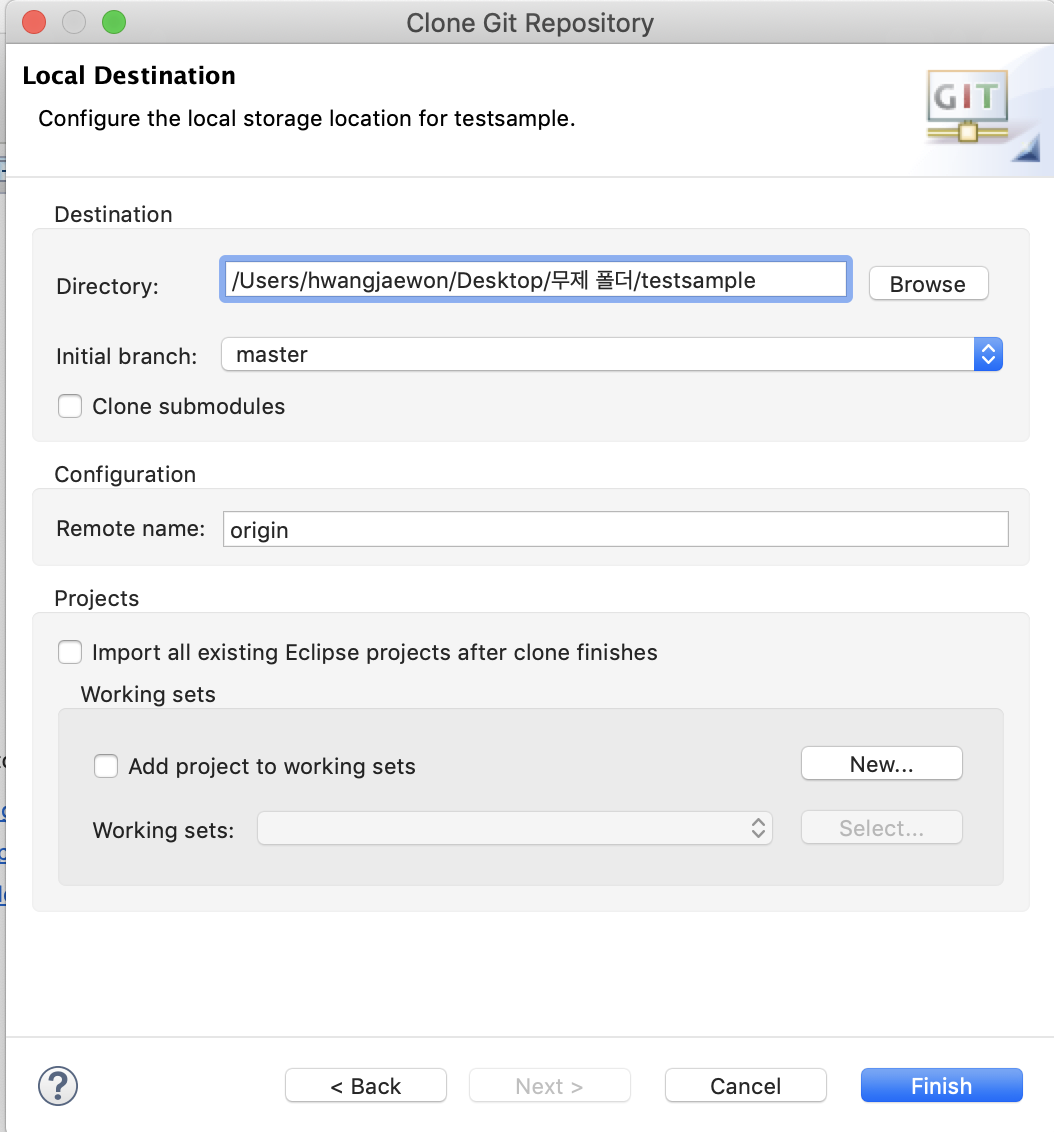Focus the Directory path field

536,279
